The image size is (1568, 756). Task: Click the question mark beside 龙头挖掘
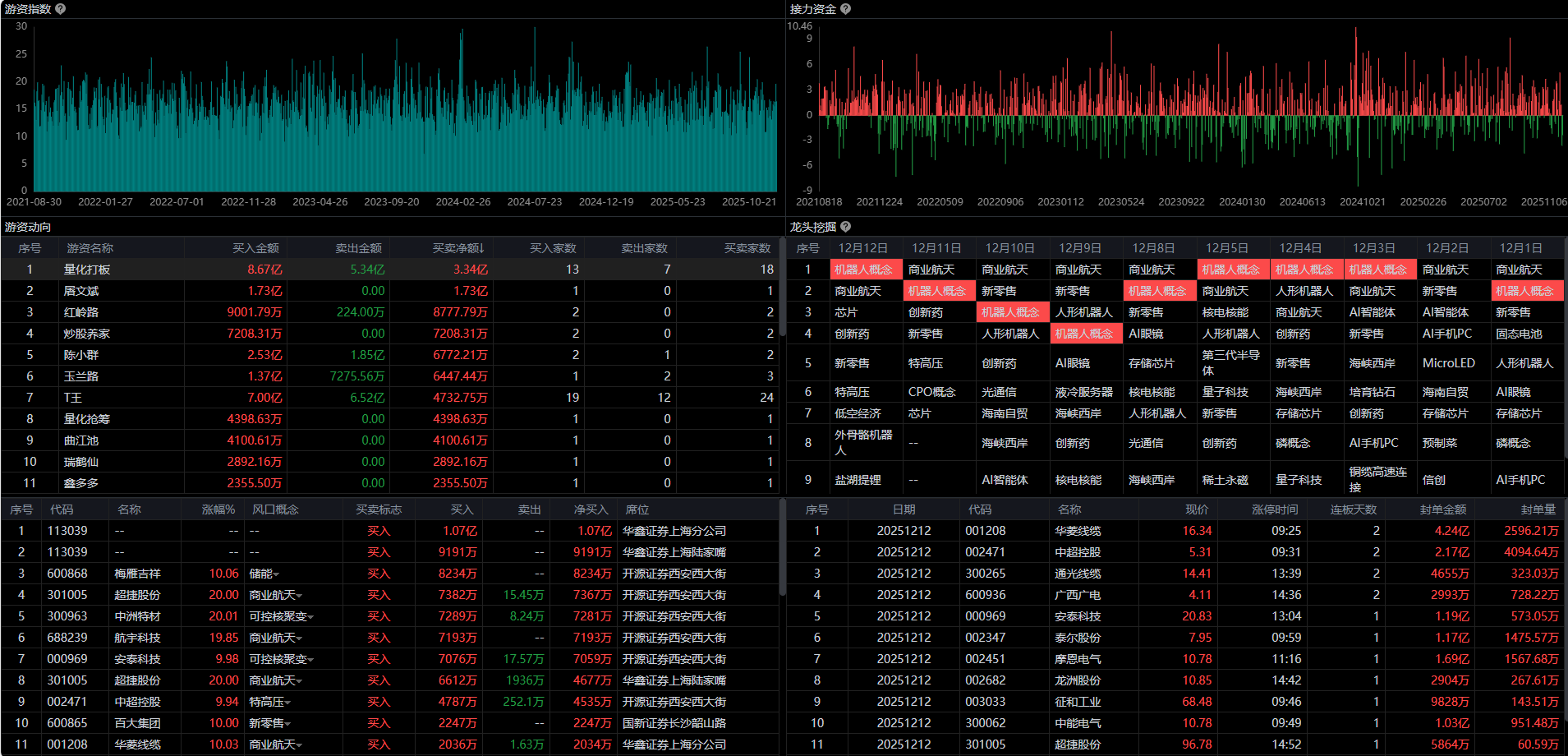845,227
